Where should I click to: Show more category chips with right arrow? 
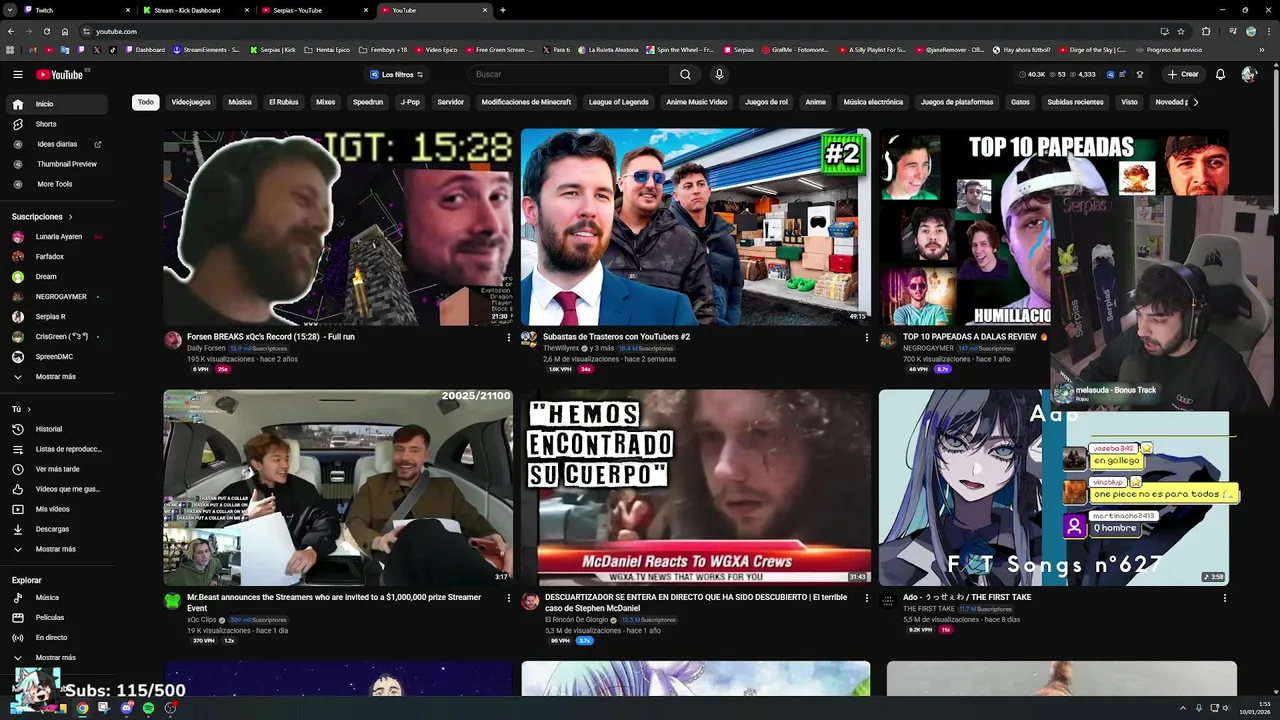tap(1195, 102)
